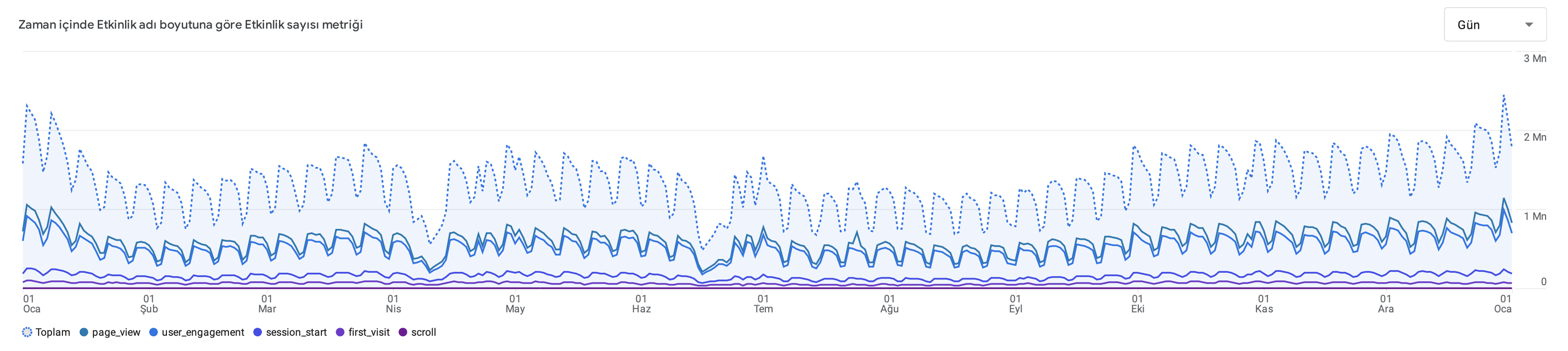
Task: Click the 01 Eki axis label
Action: click(x=1138, y=304)
